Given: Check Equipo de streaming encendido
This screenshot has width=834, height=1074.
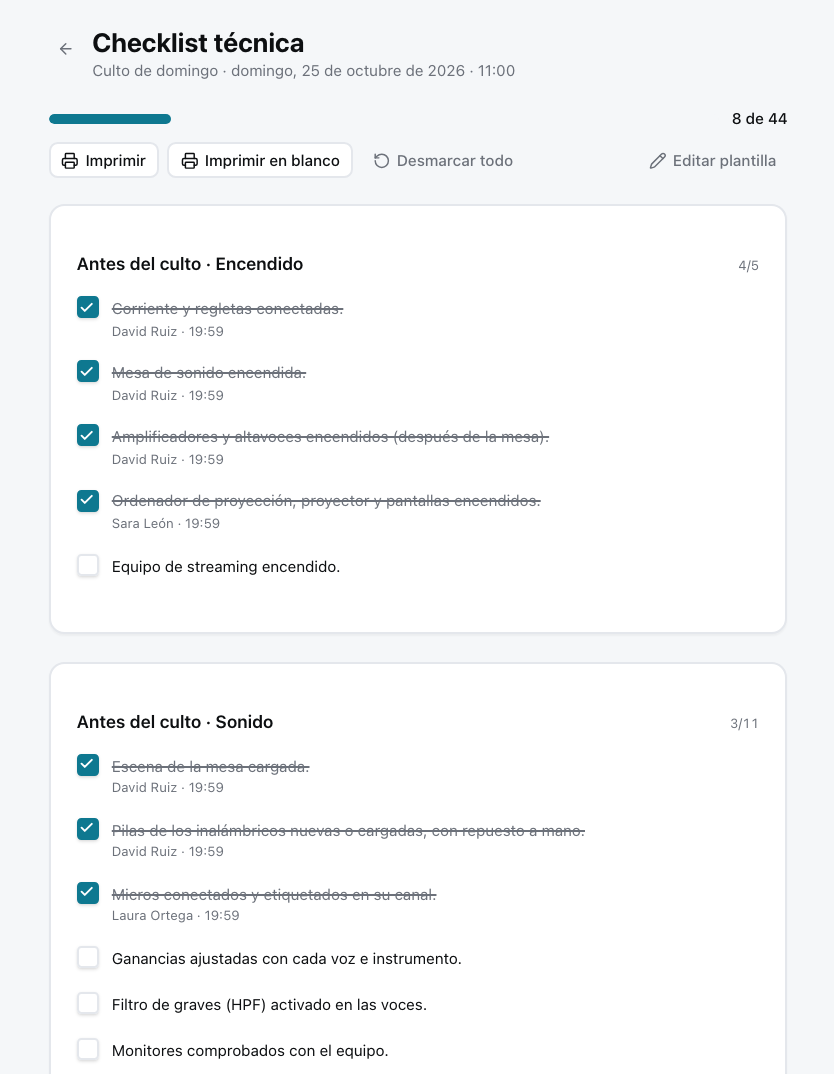Looking at the screenshot, I should pos(88,566).
